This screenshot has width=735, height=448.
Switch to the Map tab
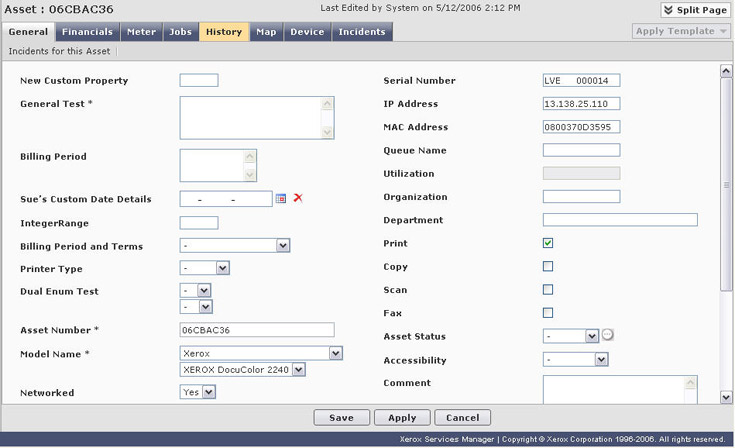(x=266, y=32)
